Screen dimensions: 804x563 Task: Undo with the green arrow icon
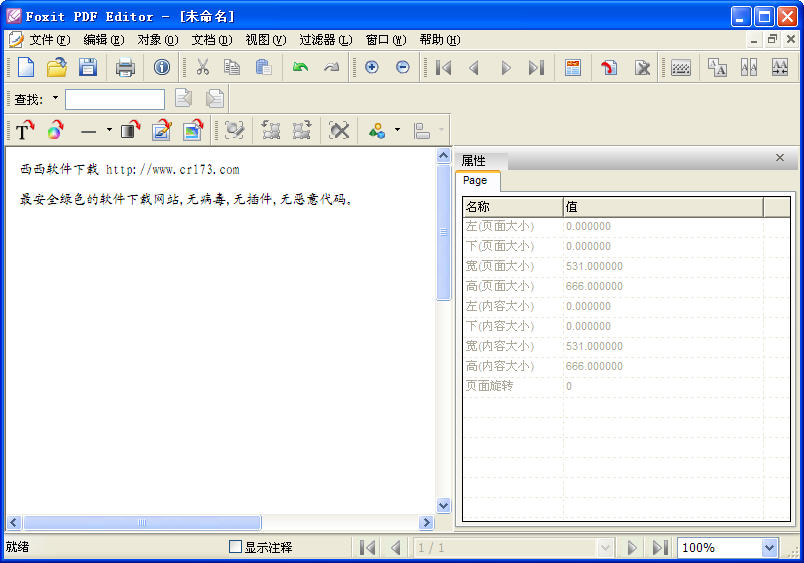tap(300, 67)
